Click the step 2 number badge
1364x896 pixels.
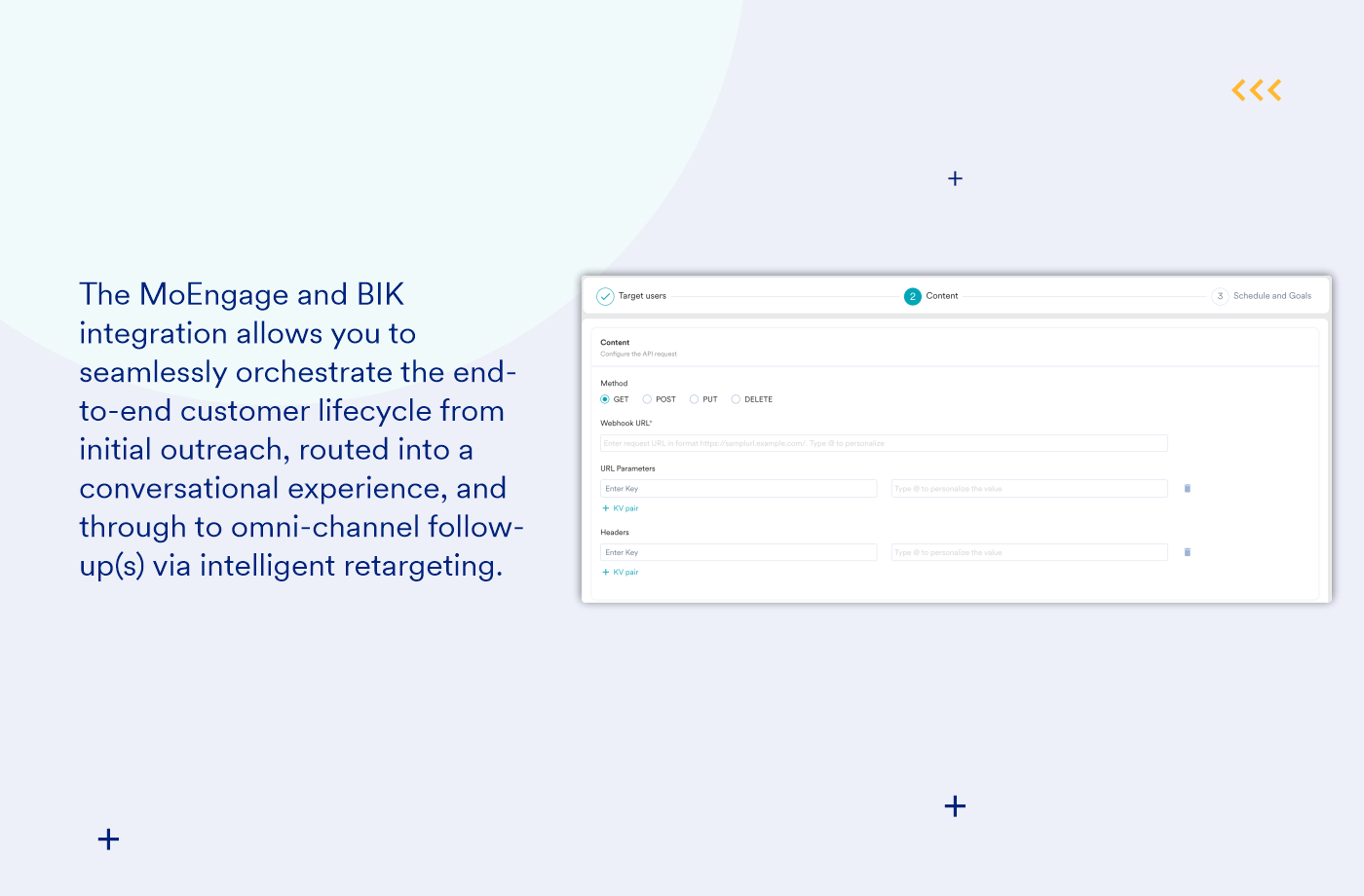(x=913, y=296)
